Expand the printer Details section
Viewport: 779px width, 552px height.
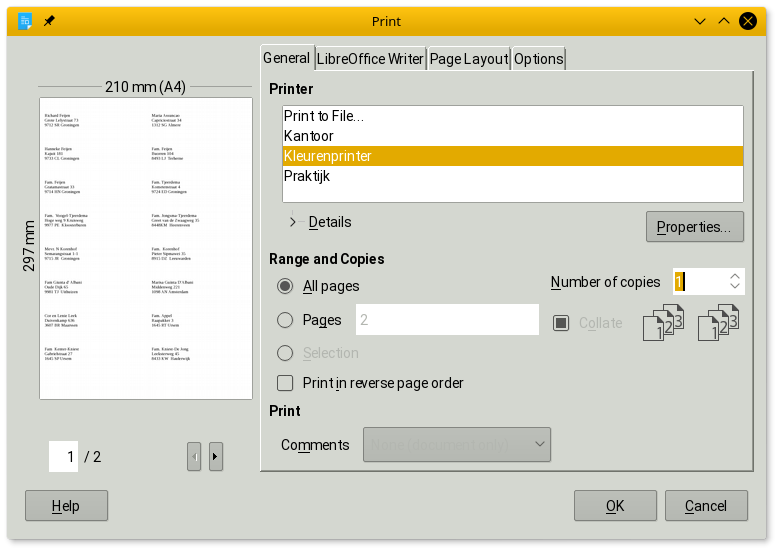[x=294, y=222]
